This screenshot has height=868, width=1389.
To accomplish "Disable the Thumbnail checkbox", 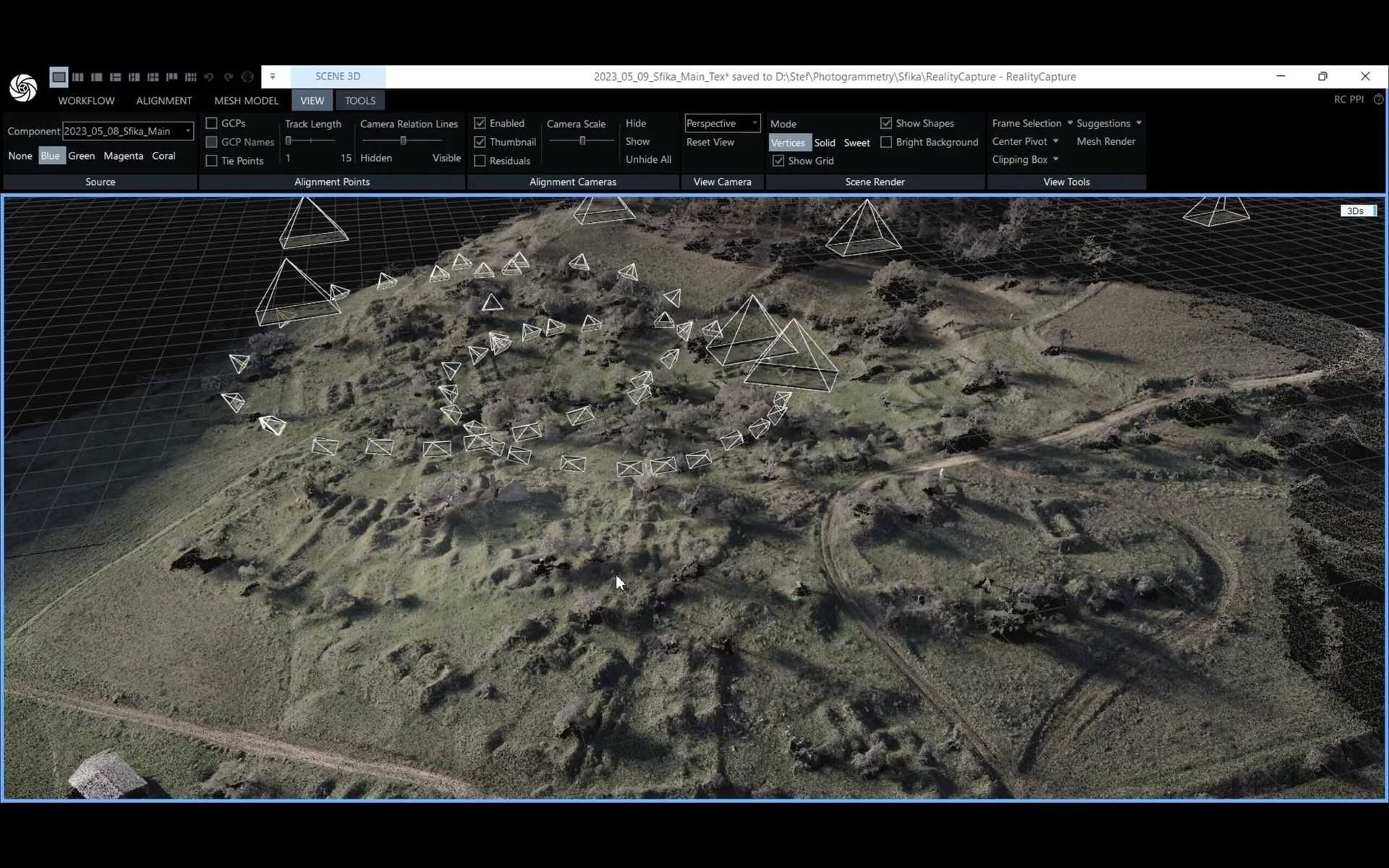I will 480,142.
